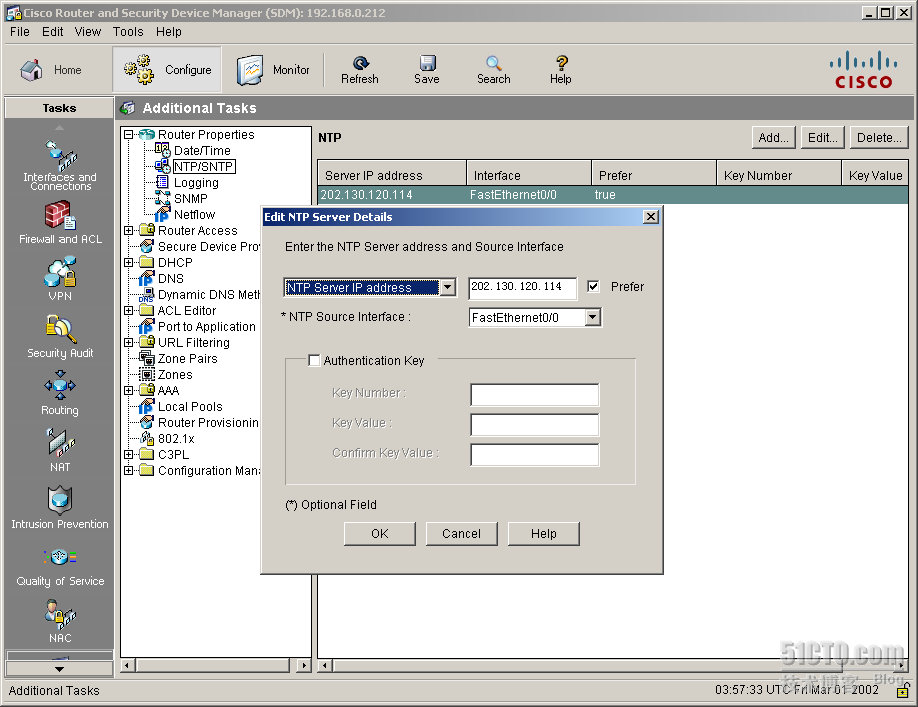
Task: Select the Configure gears icon
Action: [x=139, y=70]
